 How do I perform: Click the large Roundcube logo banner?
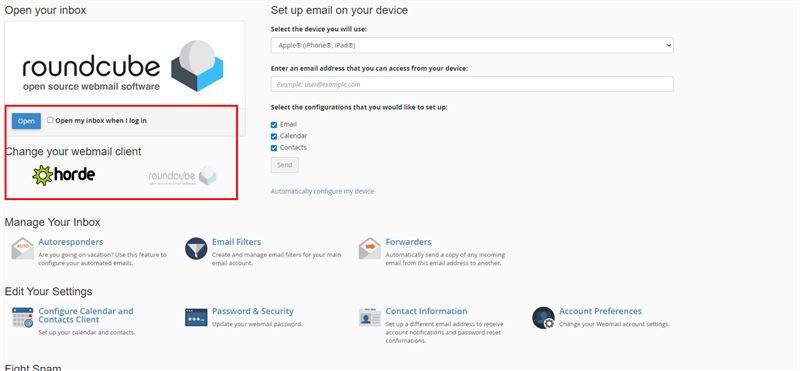[x=122, y=66]
